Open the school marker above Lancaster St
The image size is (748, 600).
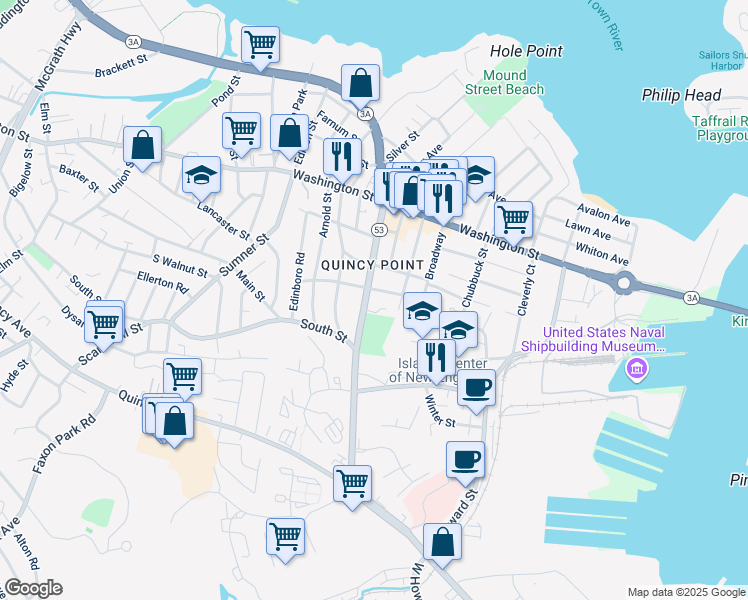[x=201, y=175]
